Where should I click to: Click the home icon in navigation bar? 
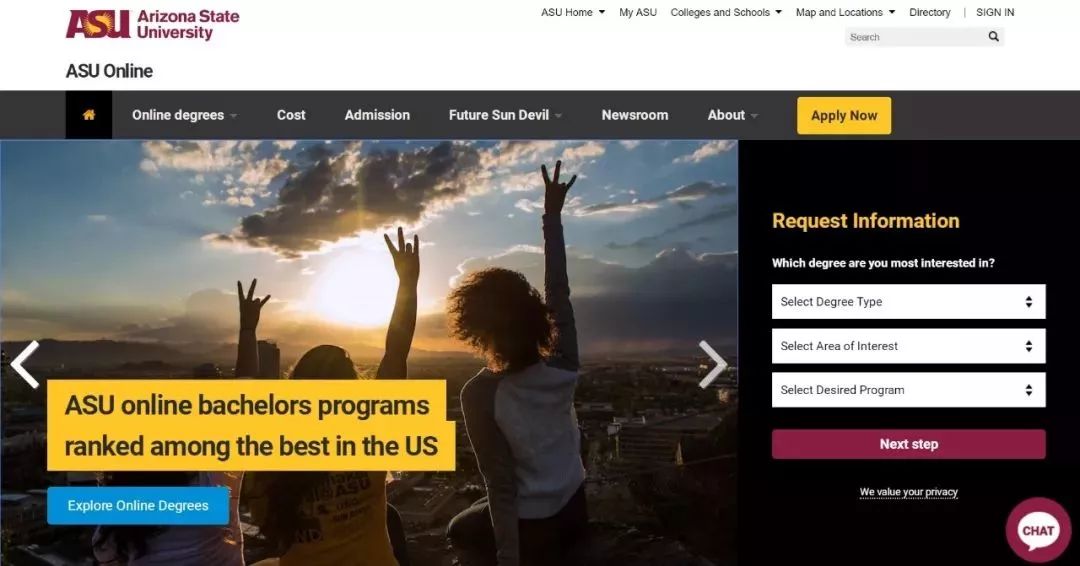click(x=89, y=115)
